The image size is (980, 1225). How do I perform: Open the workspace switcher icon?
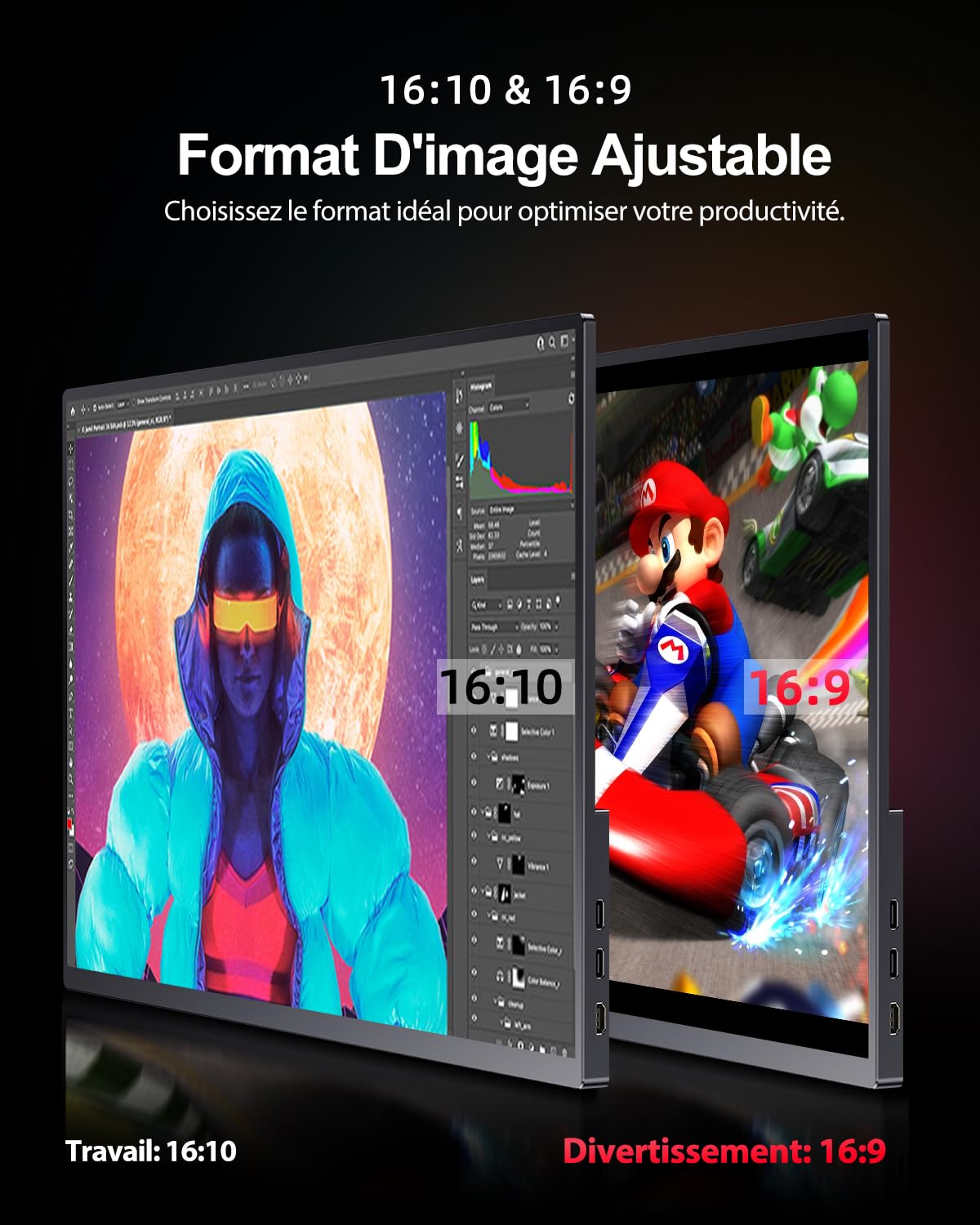click(x=564, y=341)
